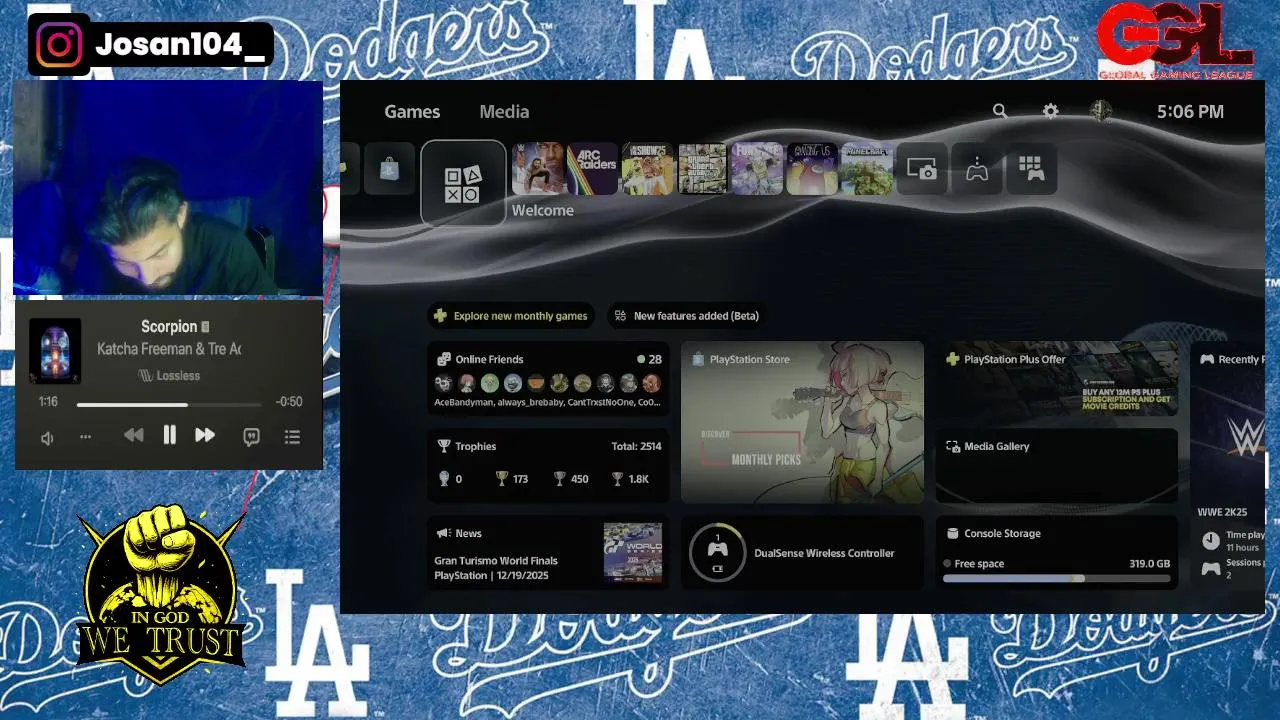The height and width of the screenshot is (720, 1280).
Task: Click Explore new monthly games button
Action: 511,316
